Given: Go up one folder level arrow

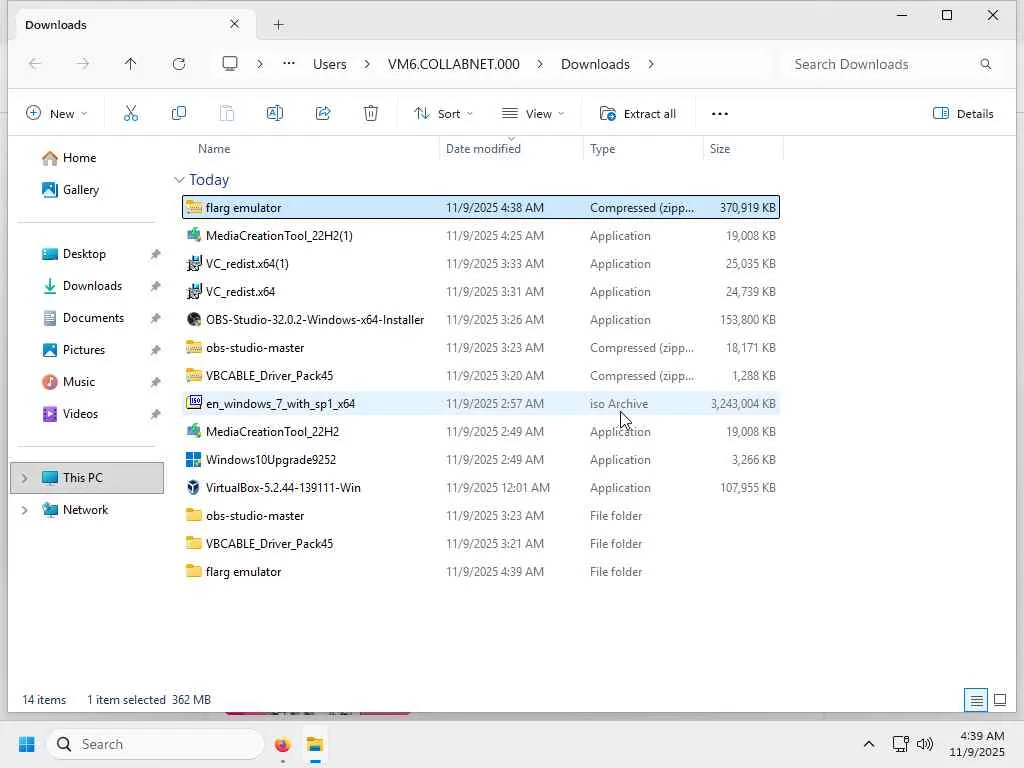Looking at the screenshot, I should click(x=131, y=64).
